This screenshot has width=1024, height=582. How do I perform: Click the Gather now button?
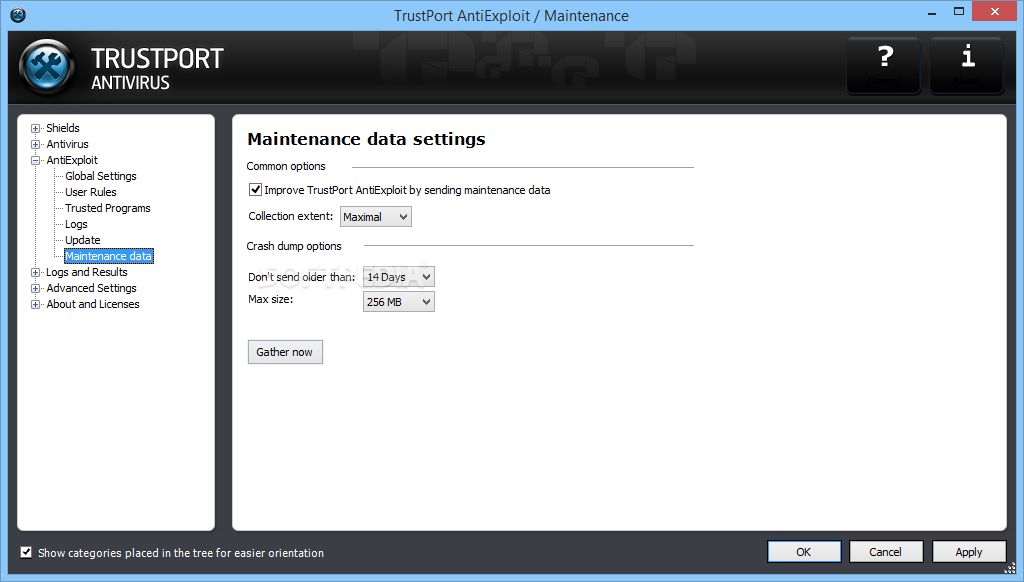(x=285, y=352)
